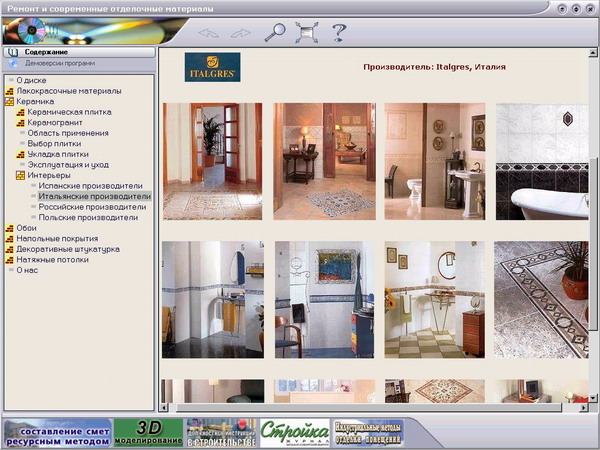Click the в строительстве banner
Image resolution: width=600 pixels, height=450 pixels.
(x=221, y=433)
